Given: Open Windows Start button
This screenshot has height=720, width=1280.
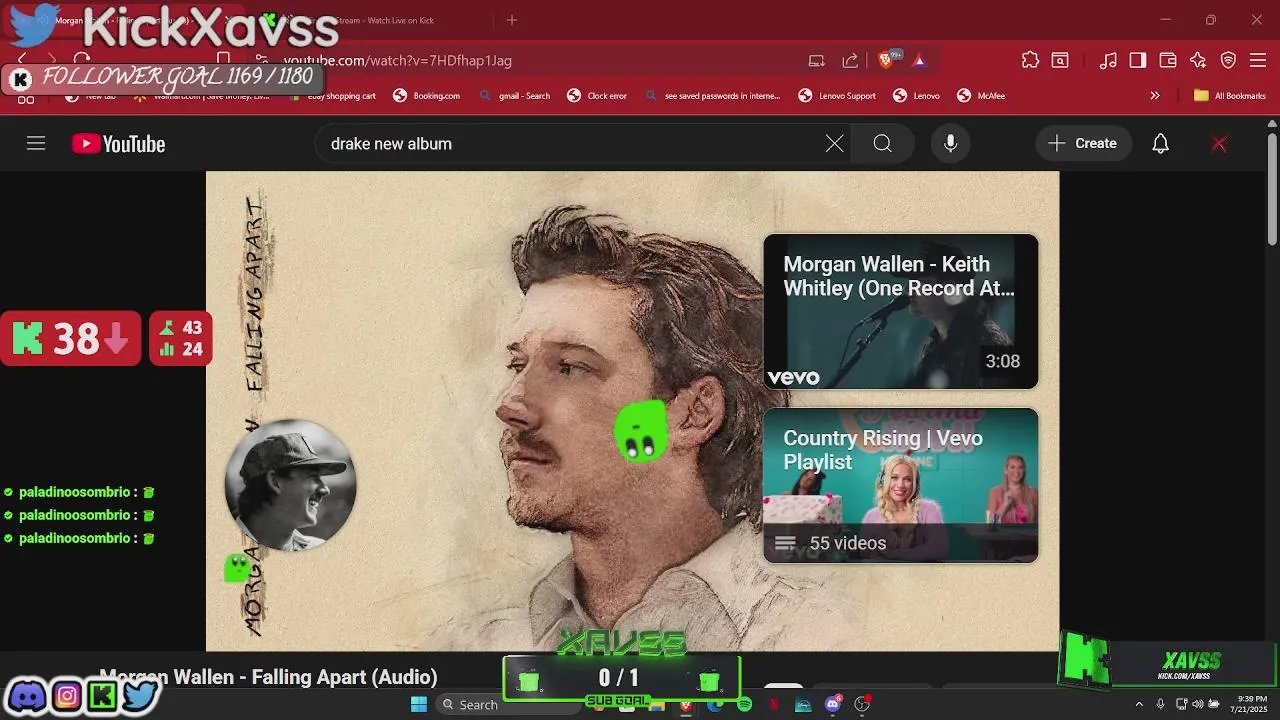Looking at the screenshot, I should (419, 704).
